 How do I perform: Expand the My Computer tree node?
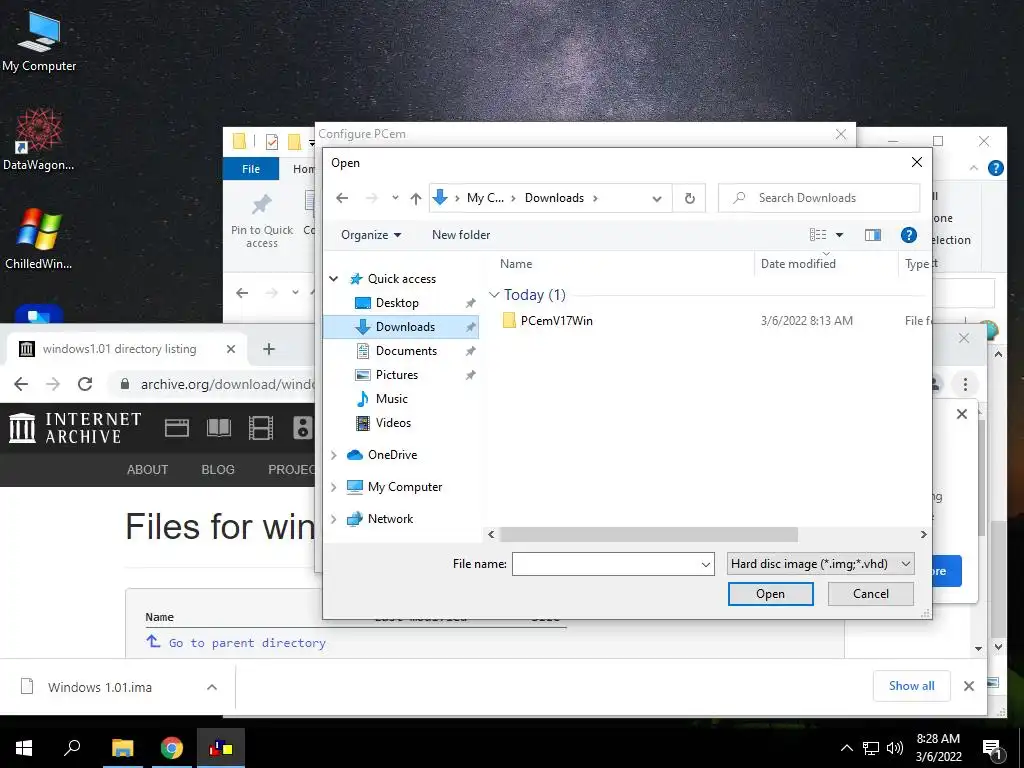[334, 487]
